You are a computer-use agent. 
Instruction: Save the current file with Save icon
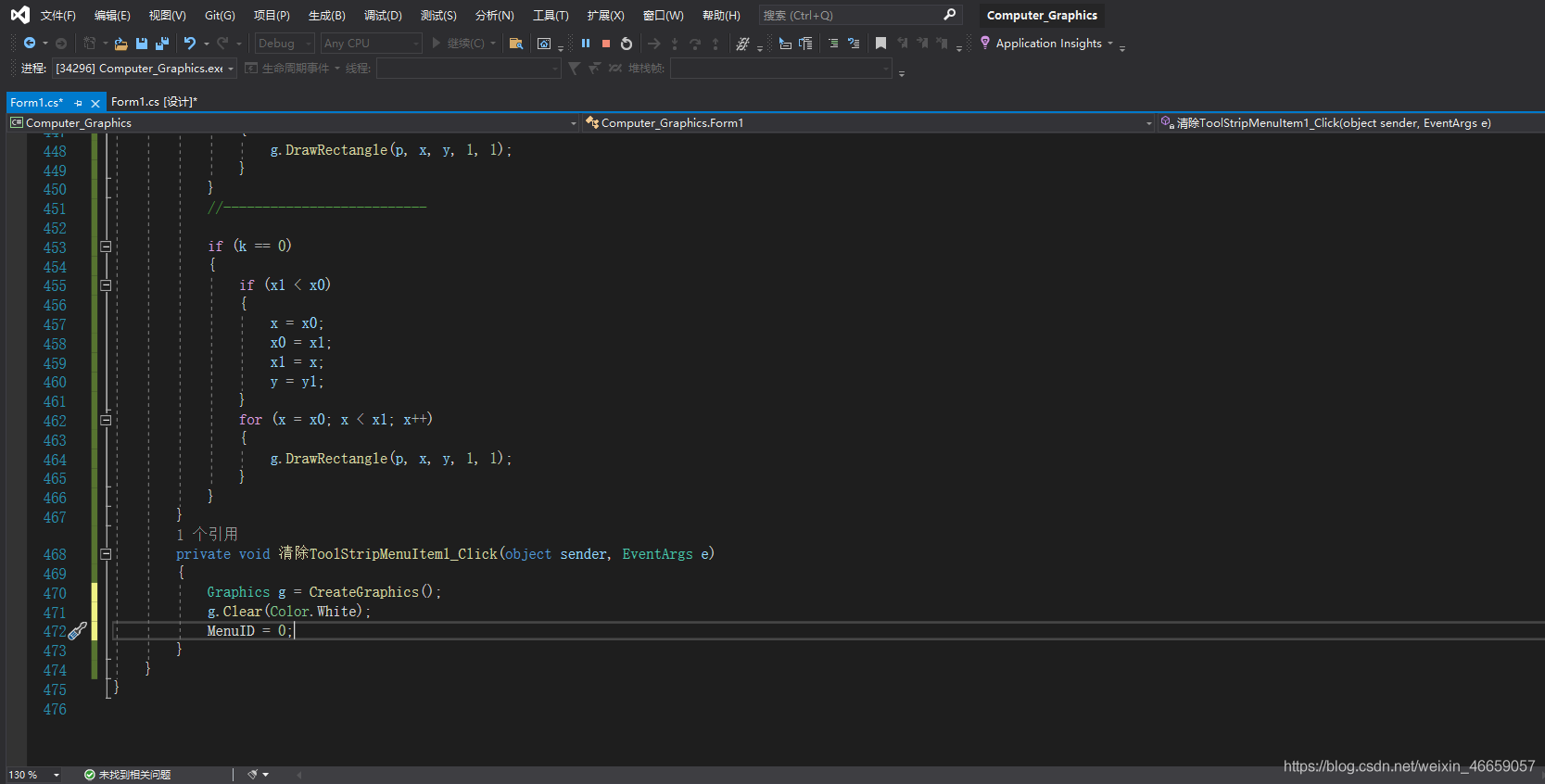point(142,44)
